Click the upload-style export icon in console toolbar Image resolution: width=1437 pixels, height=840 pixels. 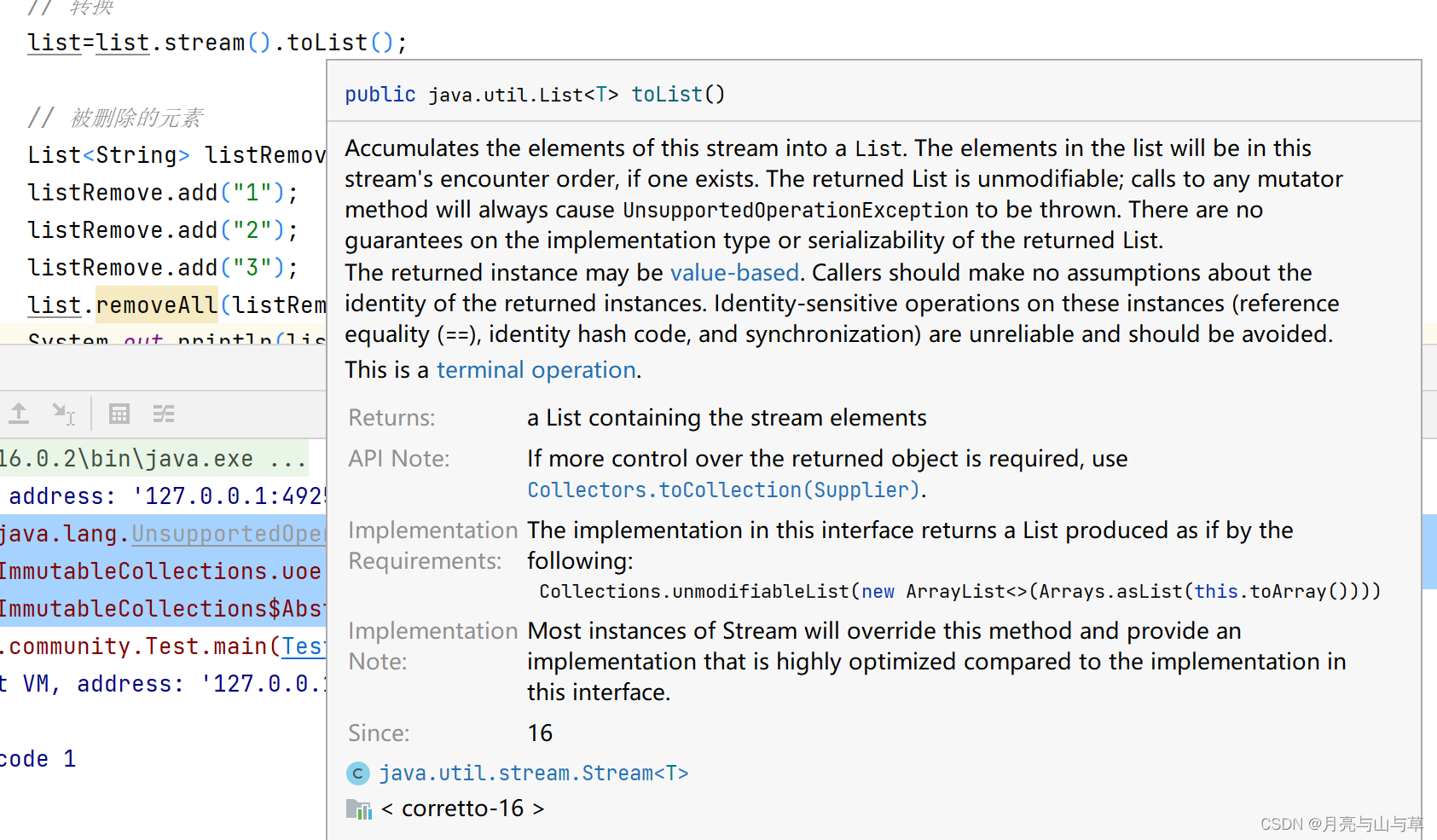19,414
